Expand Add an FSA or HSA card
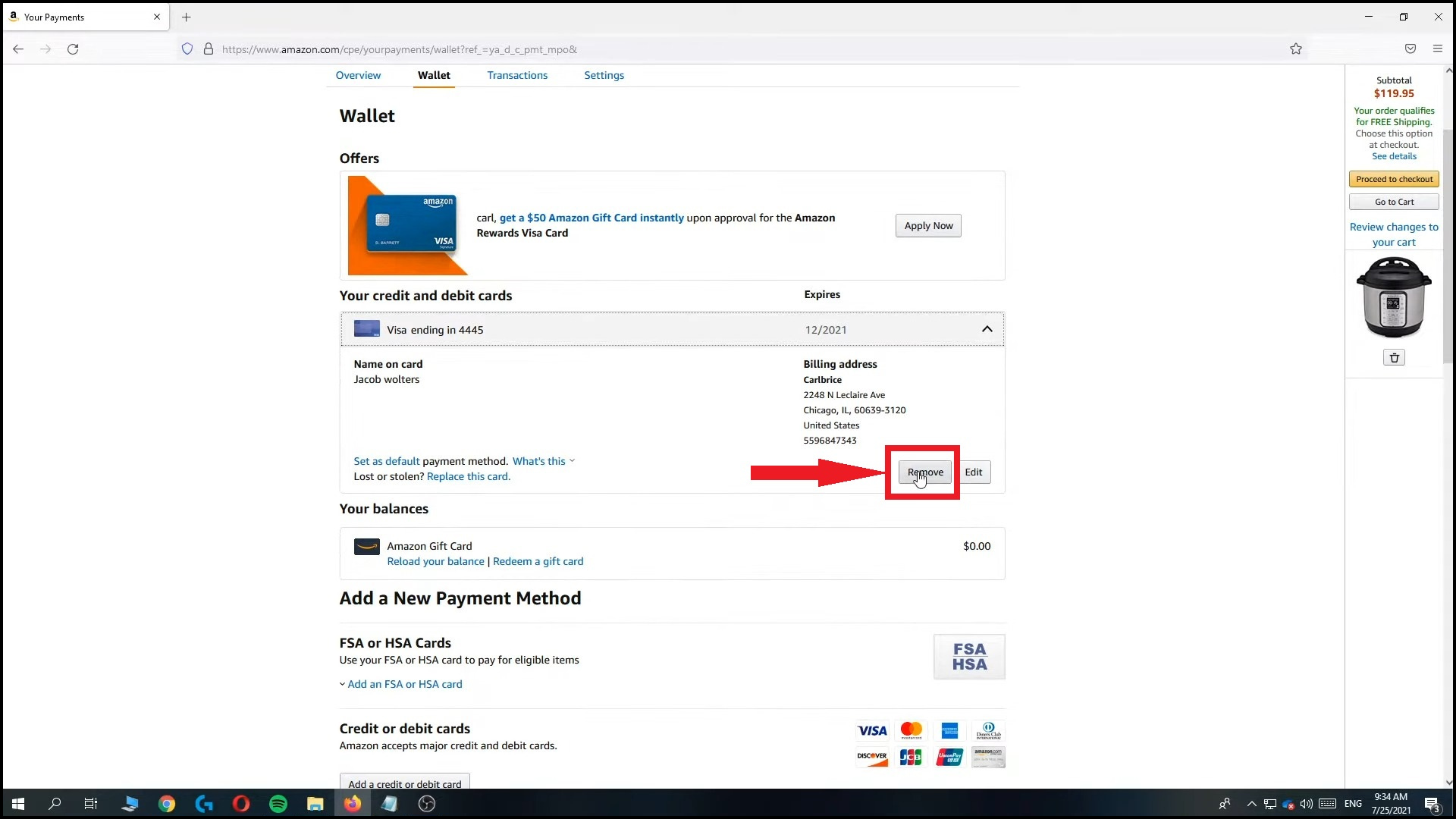The image size is (1456, 819). coord(404,684)
